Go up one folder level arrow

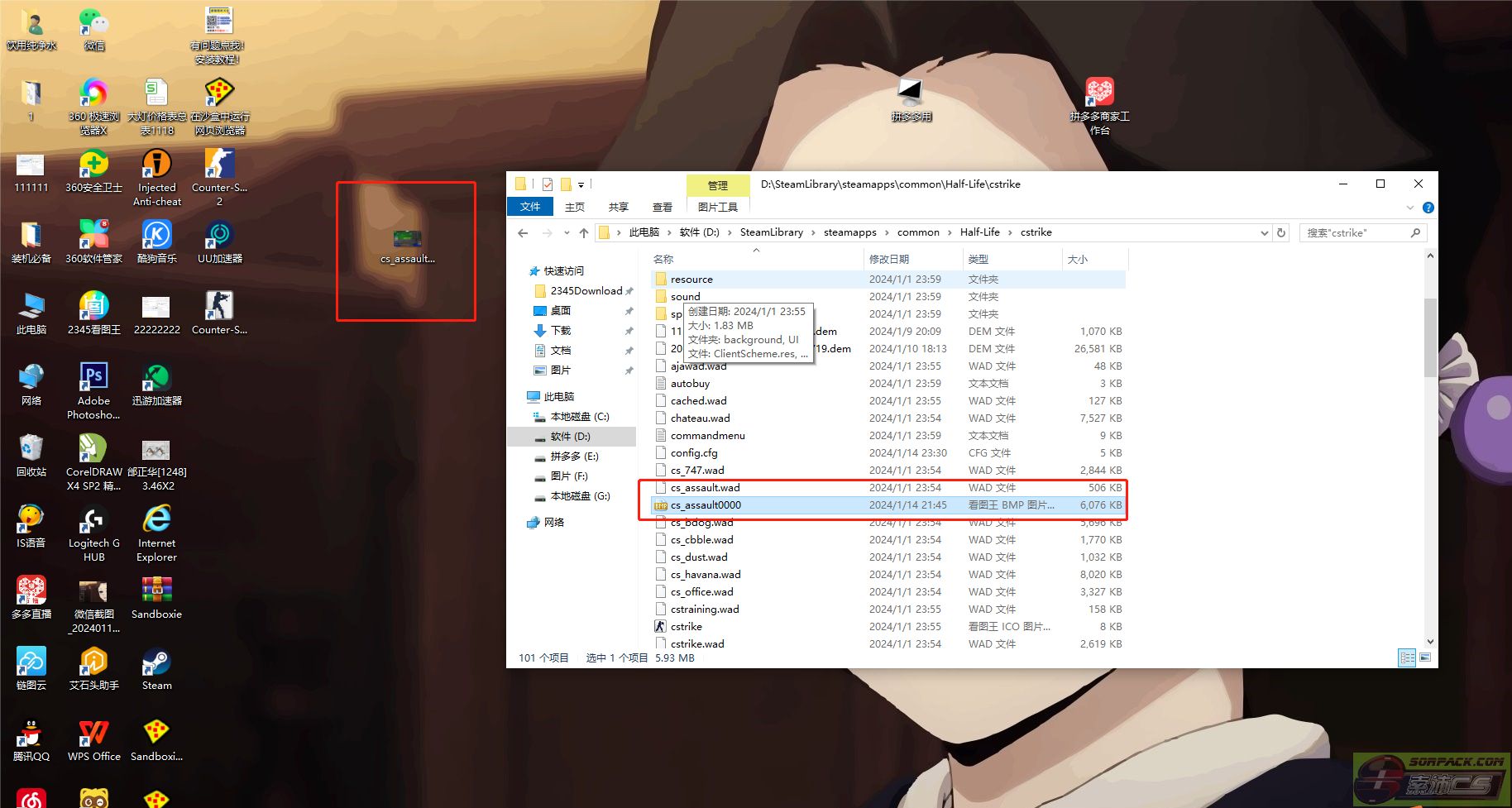(584, 232)
